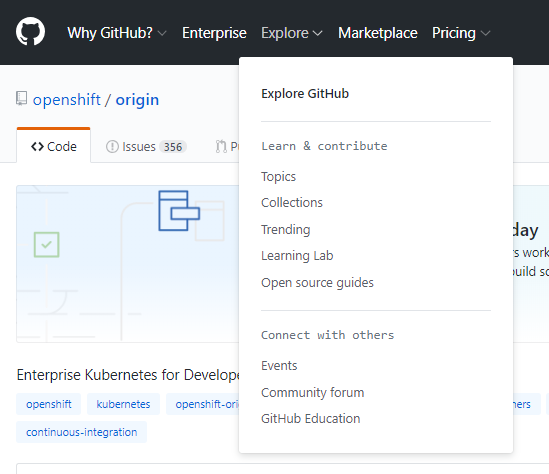Click the Learn & contribute section heading
The height and width of the screenshot is (474, 549).
(324, 146)
